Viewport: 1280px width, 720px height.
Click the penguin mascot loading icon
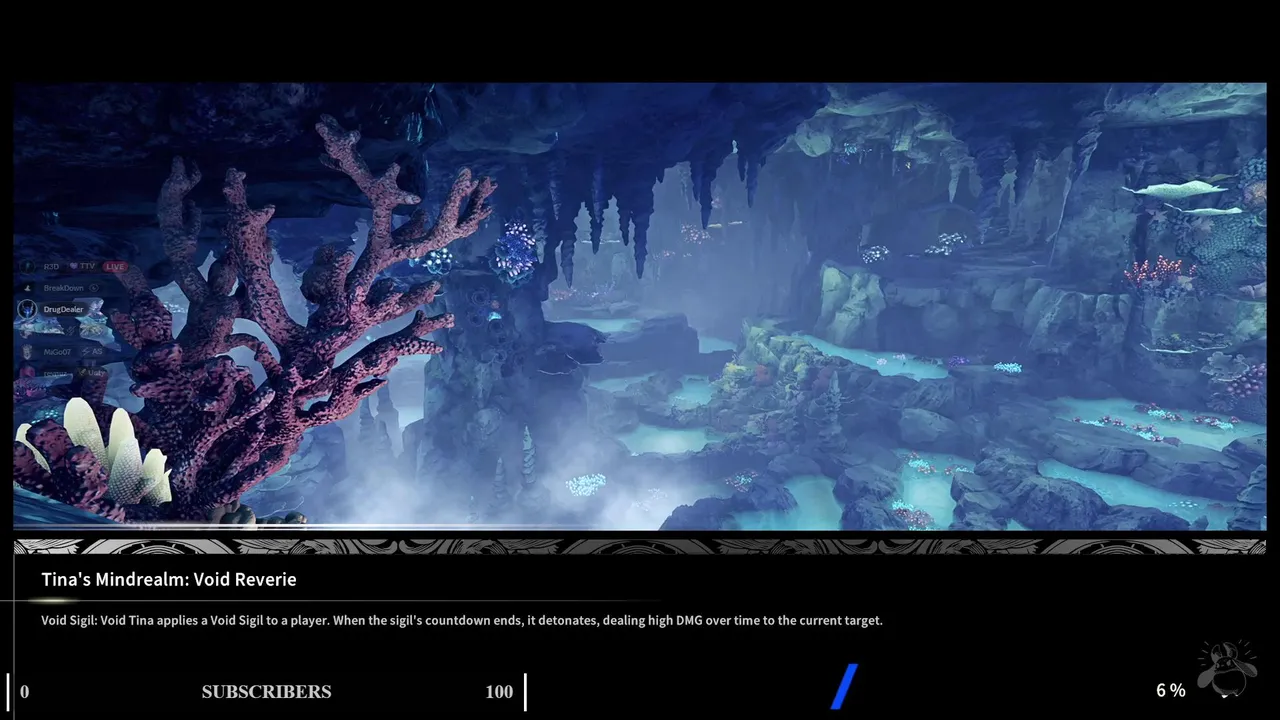coord(1227,670)
